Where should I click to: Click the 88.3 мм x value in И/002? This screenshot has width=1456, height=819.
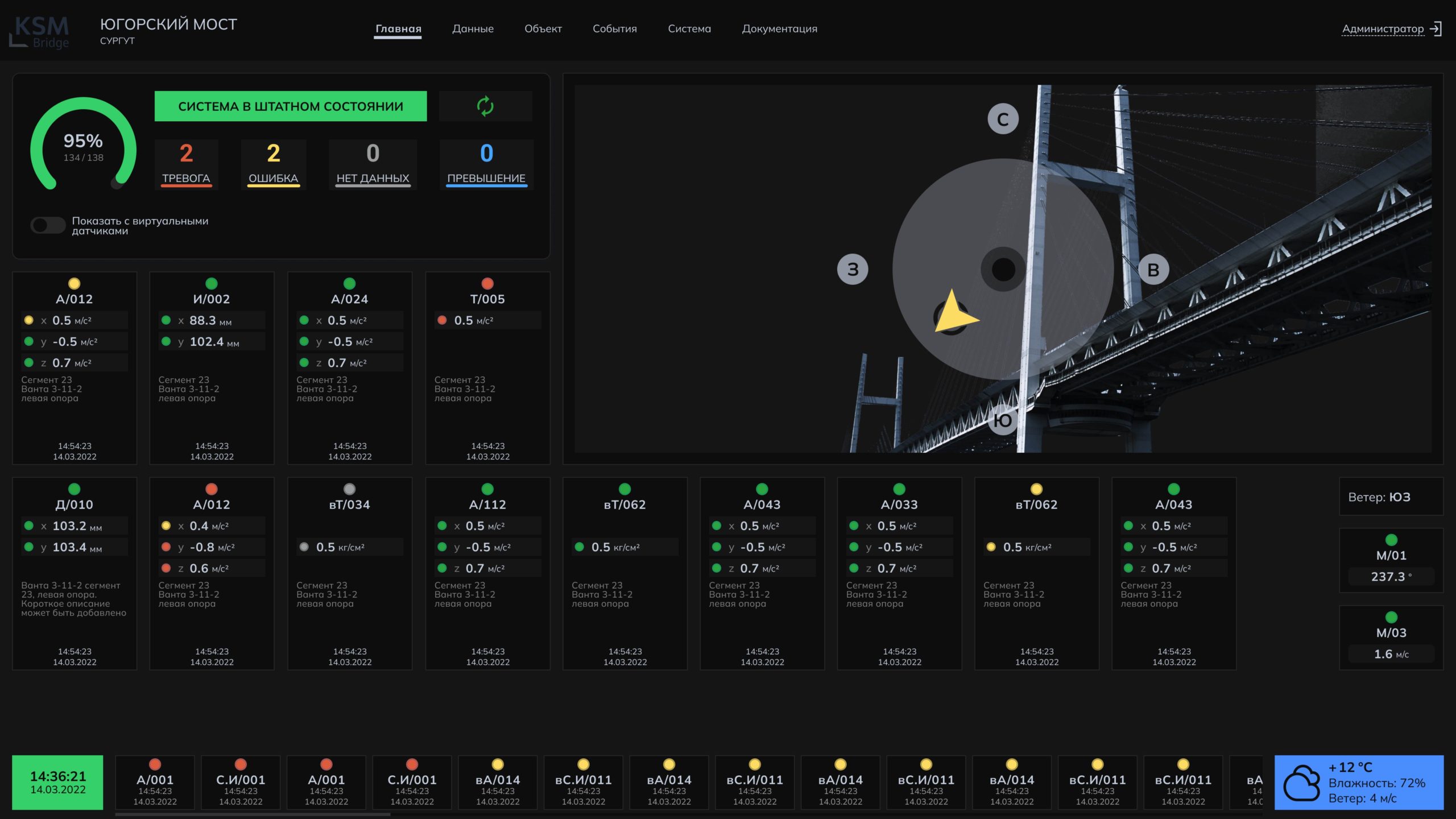[212, 321]
